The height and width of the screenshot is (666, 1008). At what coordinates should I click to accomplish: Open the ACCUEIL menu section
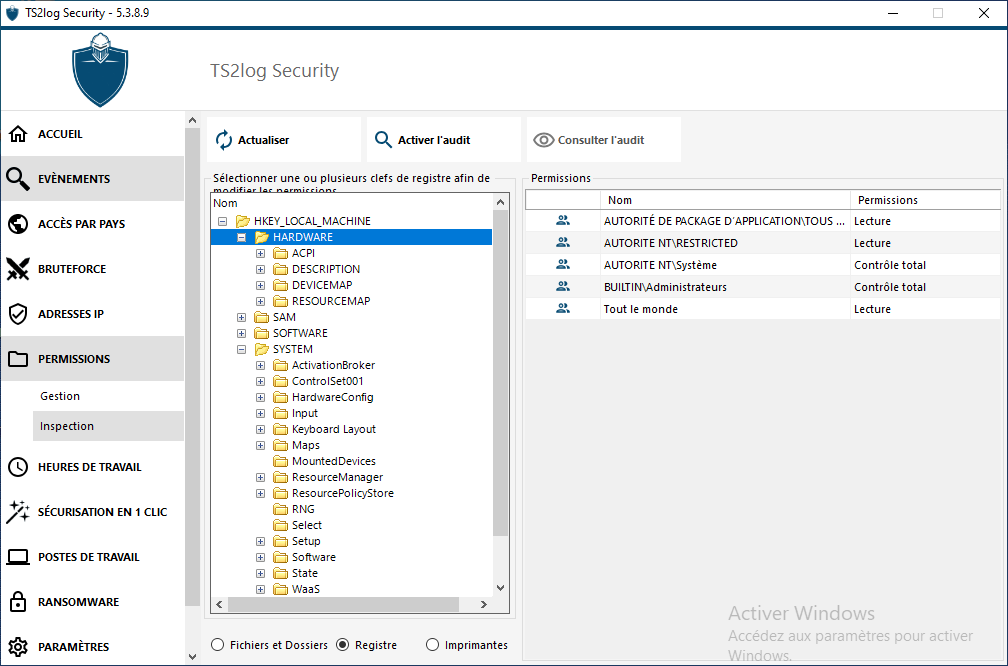93,134
